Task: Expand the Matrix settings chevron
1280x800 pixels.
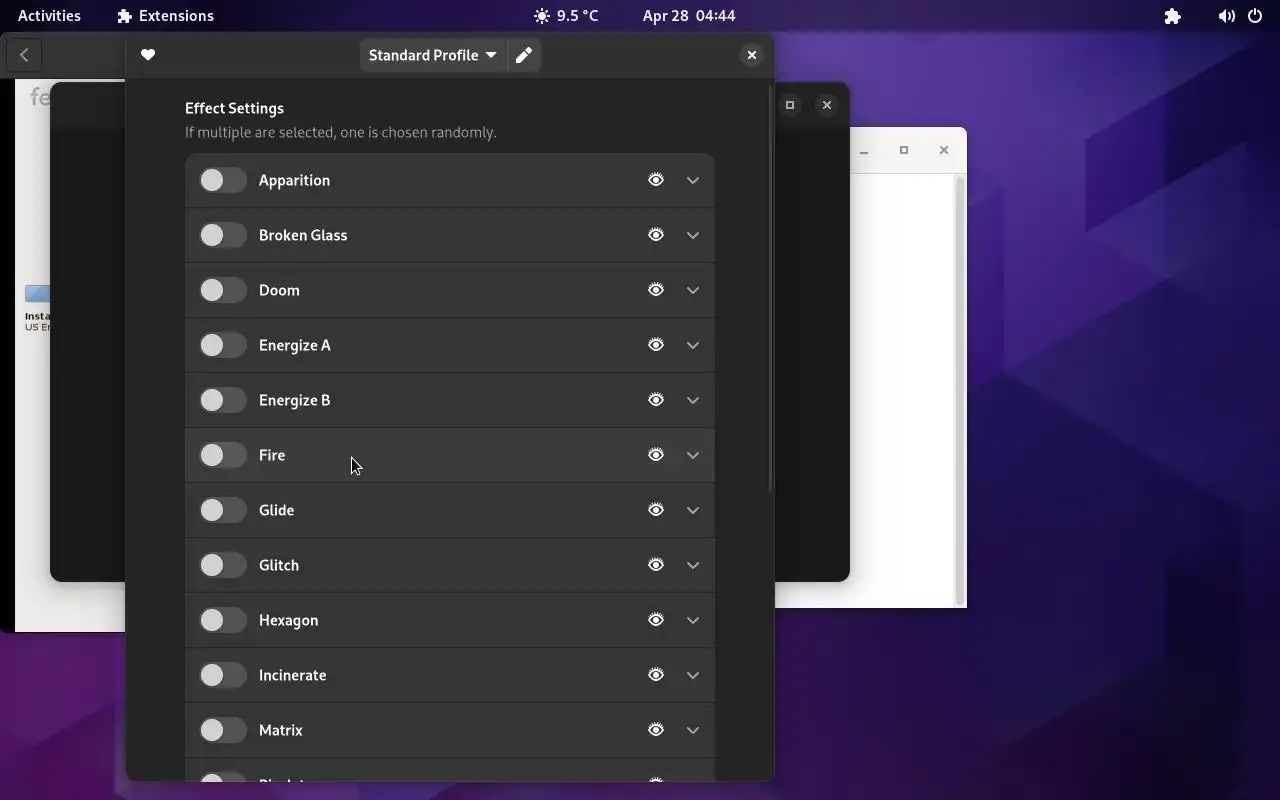Action: pyautogui.click(x=693, y=730)
